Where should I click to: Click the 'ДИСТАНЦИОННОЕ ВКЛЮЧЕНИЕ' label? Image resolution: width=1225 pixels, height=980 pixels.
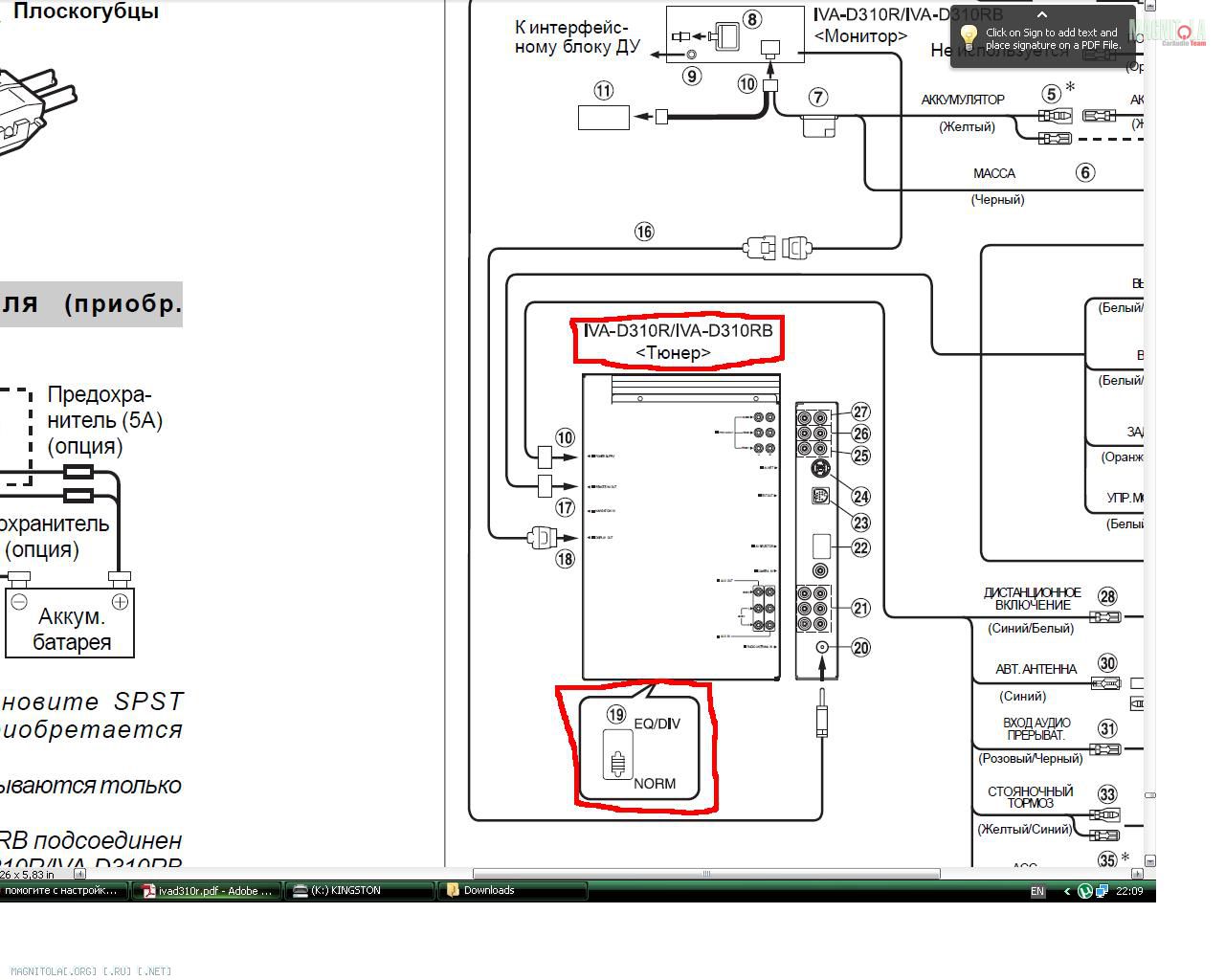click(1033, 599)
